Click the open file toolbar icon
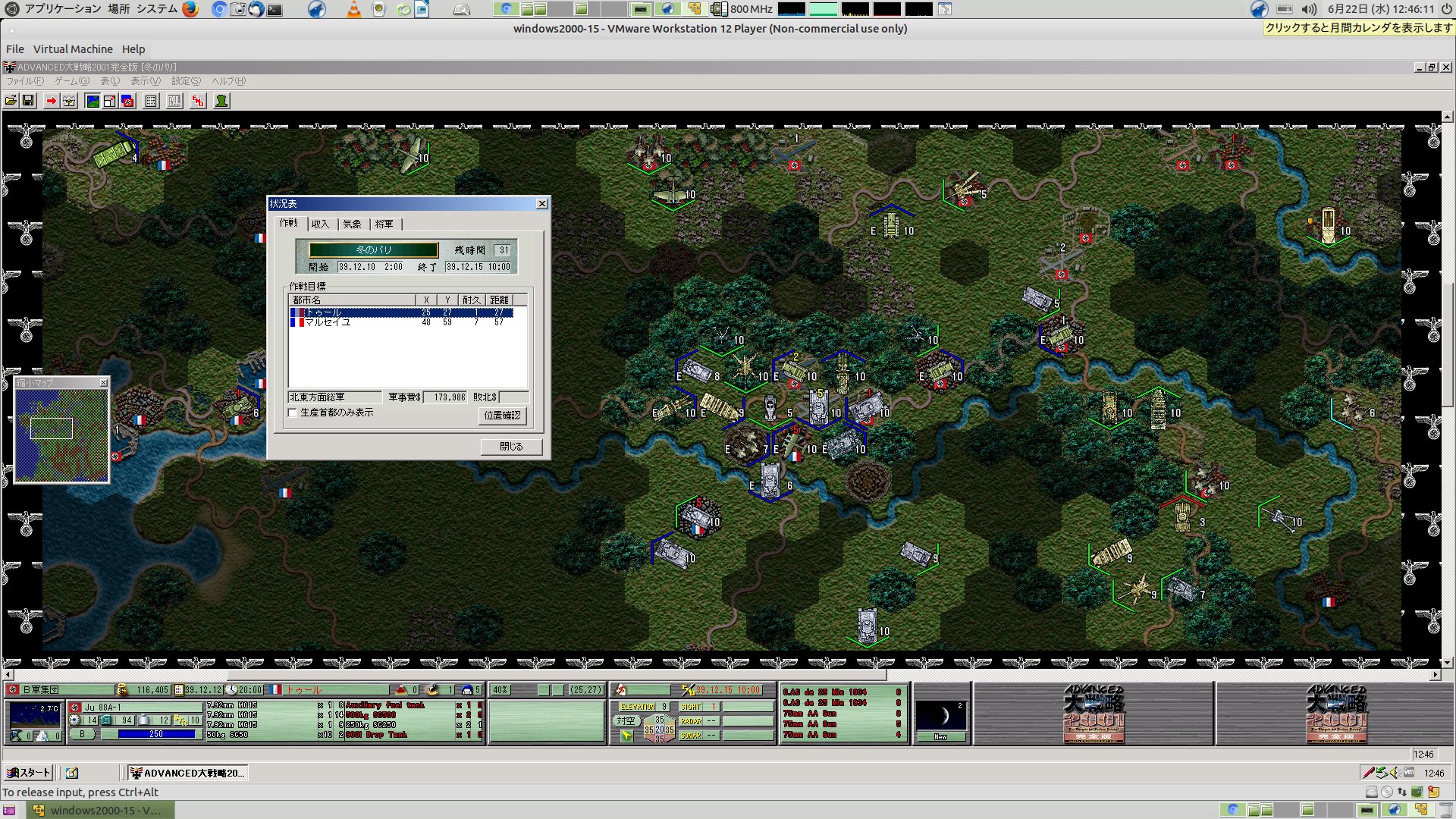The height and width of the screenshot is (819, 1456). [11, 101]
